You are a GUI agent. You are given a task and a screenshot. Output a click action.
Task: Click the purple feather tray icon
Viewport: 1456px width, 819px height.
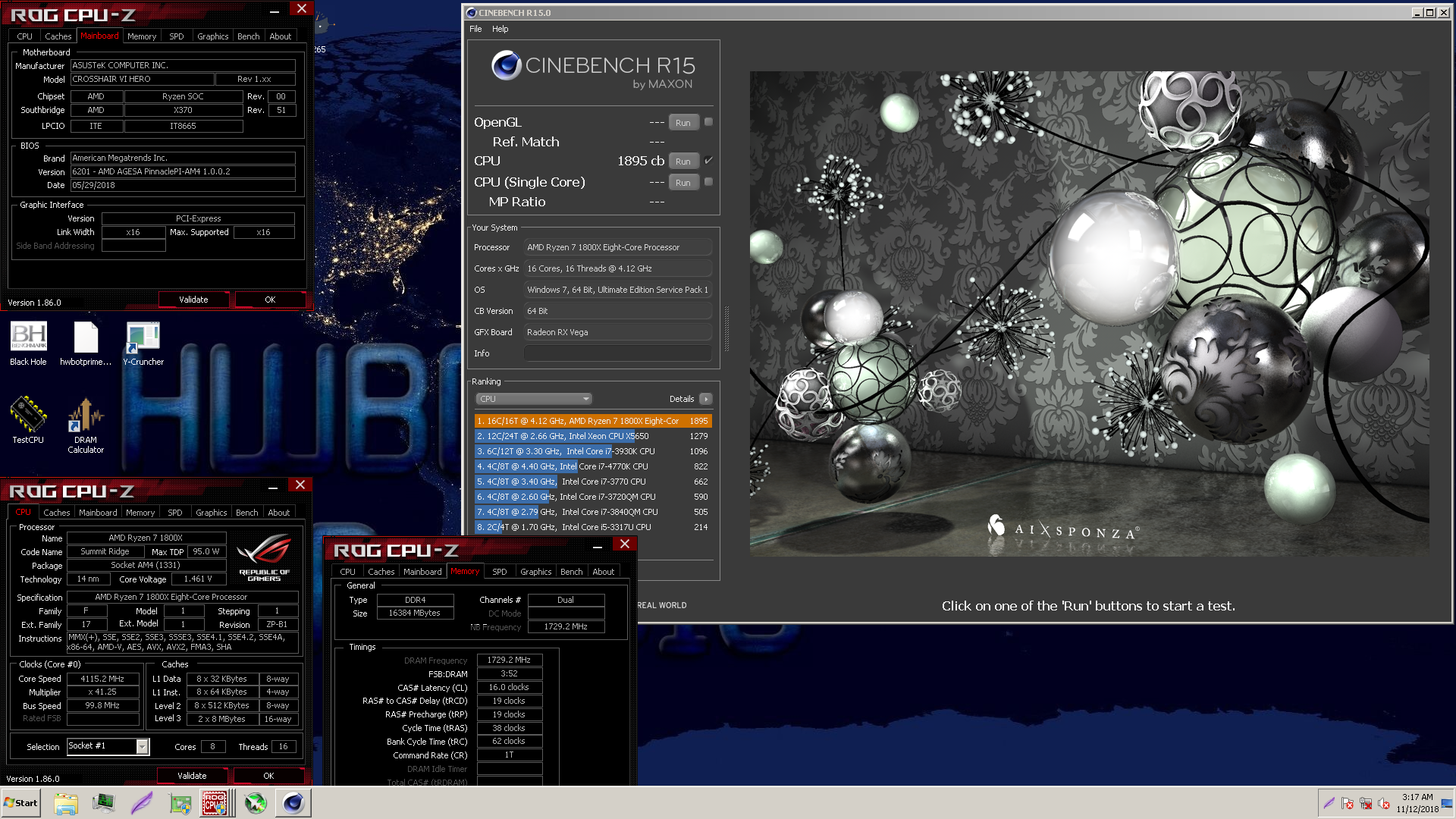(1329, 803)
